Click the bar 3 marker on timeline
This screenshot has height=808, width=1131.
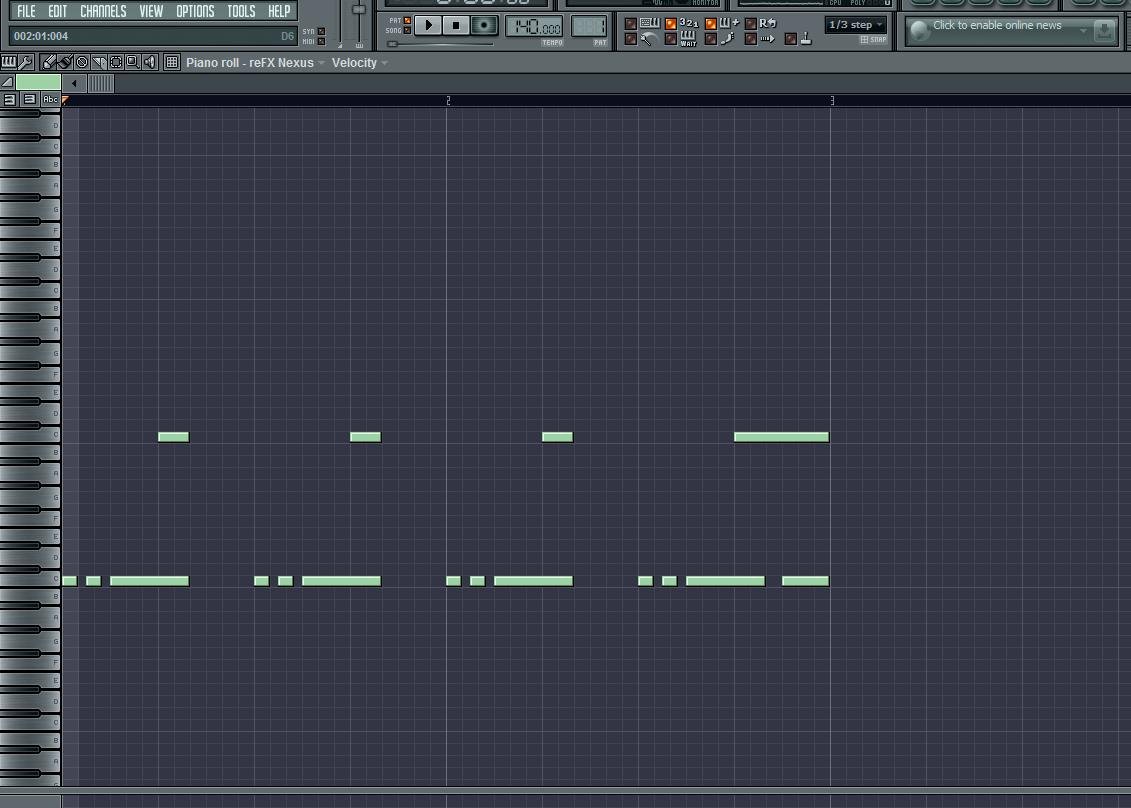coord(832,100)
